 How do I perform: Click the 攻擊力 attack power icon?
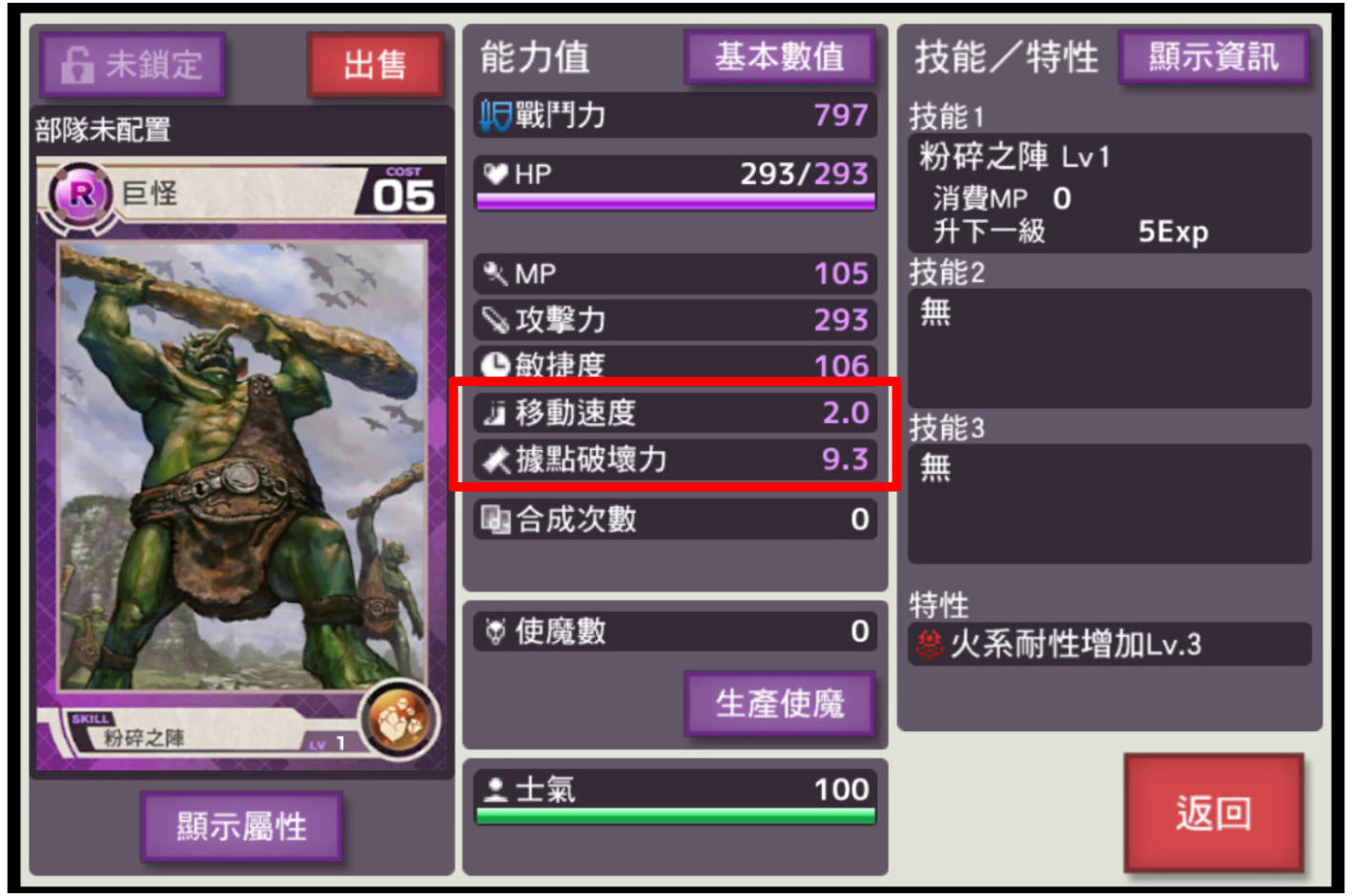pyautogui.click(x=495, y=319)
